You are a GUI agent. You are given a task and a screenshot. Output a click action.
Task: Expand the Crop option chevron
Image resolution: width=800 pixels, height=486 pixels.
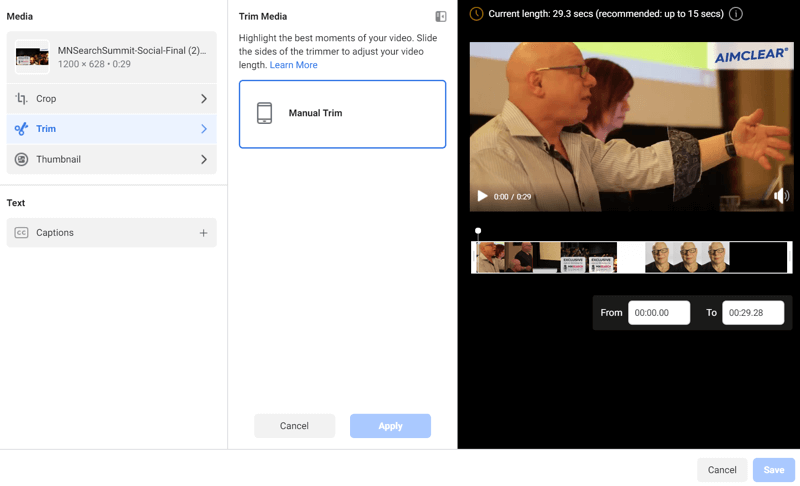tap(203, 99)
